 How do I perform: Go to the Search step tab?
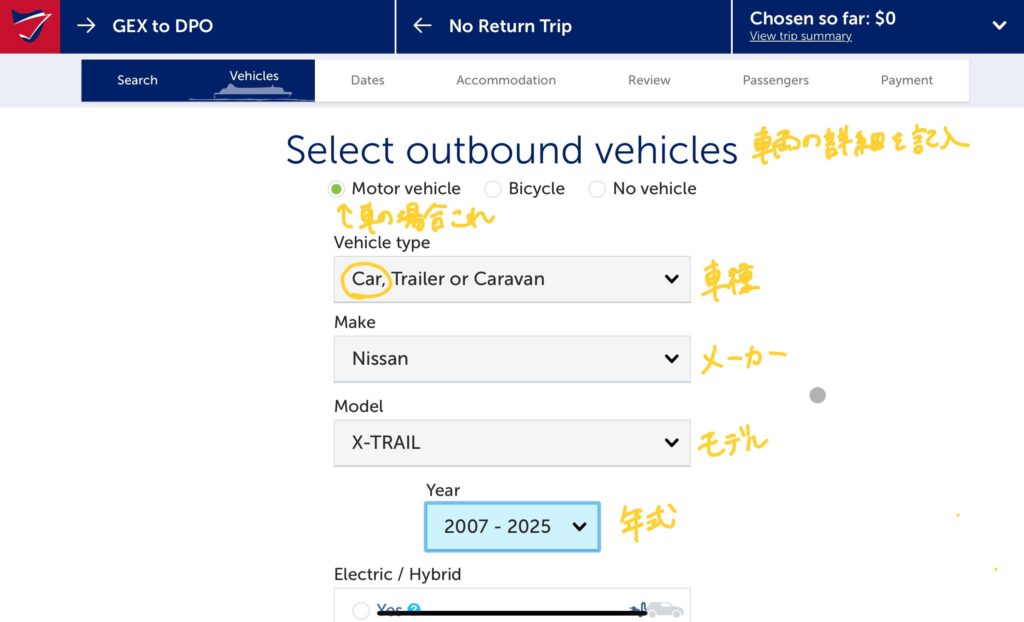point(137,80)
